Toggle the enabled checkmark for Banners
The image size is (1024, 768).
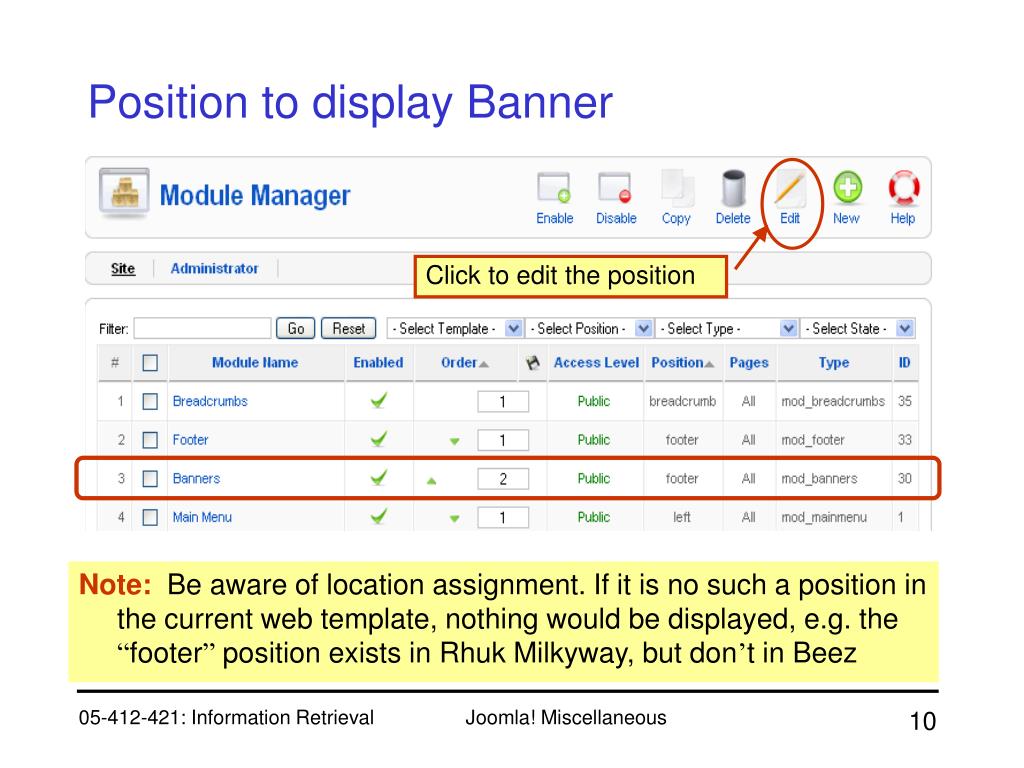(378, 477)
